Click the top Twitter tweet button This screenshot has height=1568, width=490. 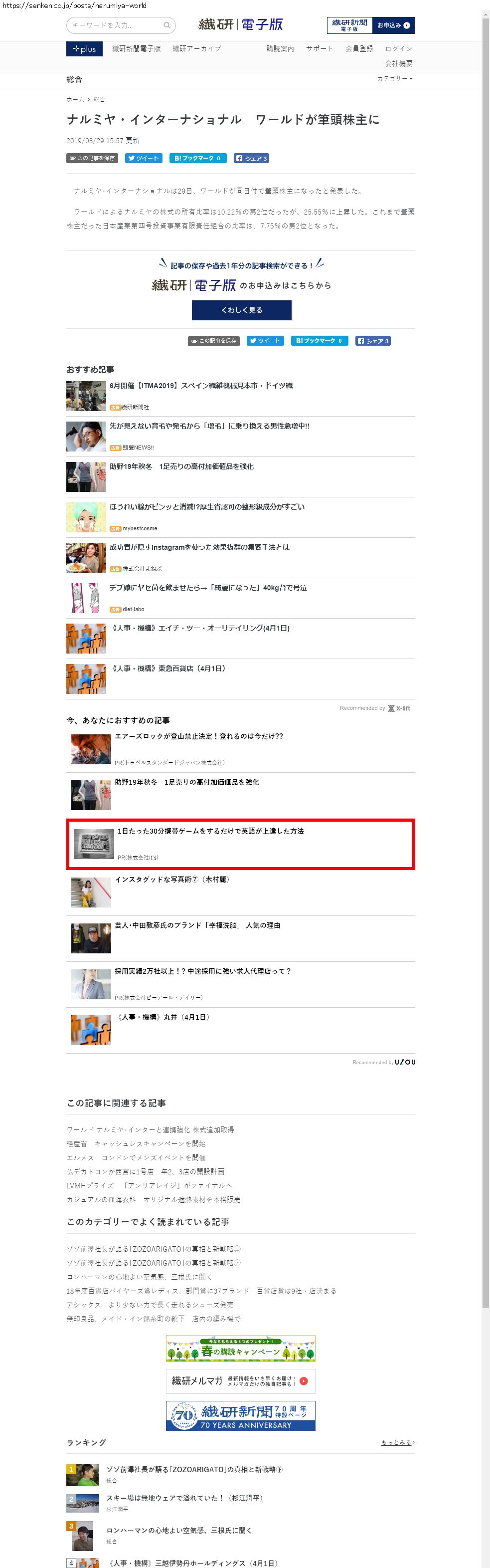[144, 158]
